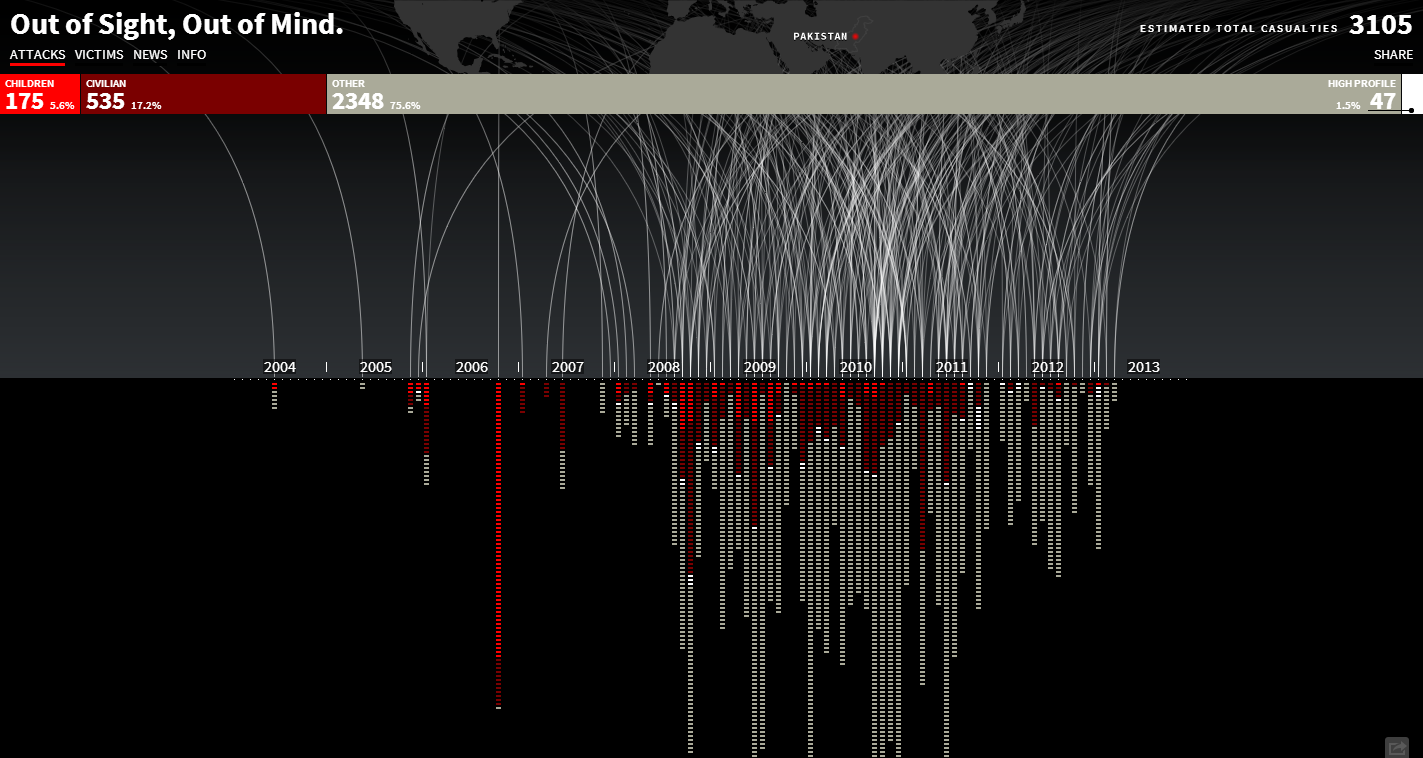Open the INFO tab
Screen dimensions: 1423x758
192,55
